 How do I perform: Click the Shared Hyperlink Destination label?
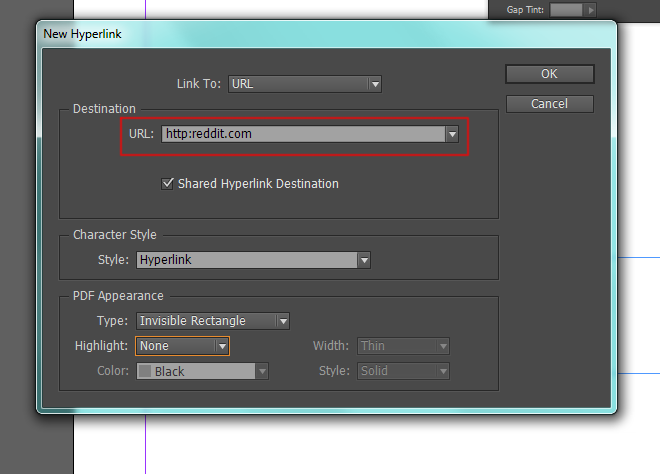pyautogui.click(x=258, y=184)
